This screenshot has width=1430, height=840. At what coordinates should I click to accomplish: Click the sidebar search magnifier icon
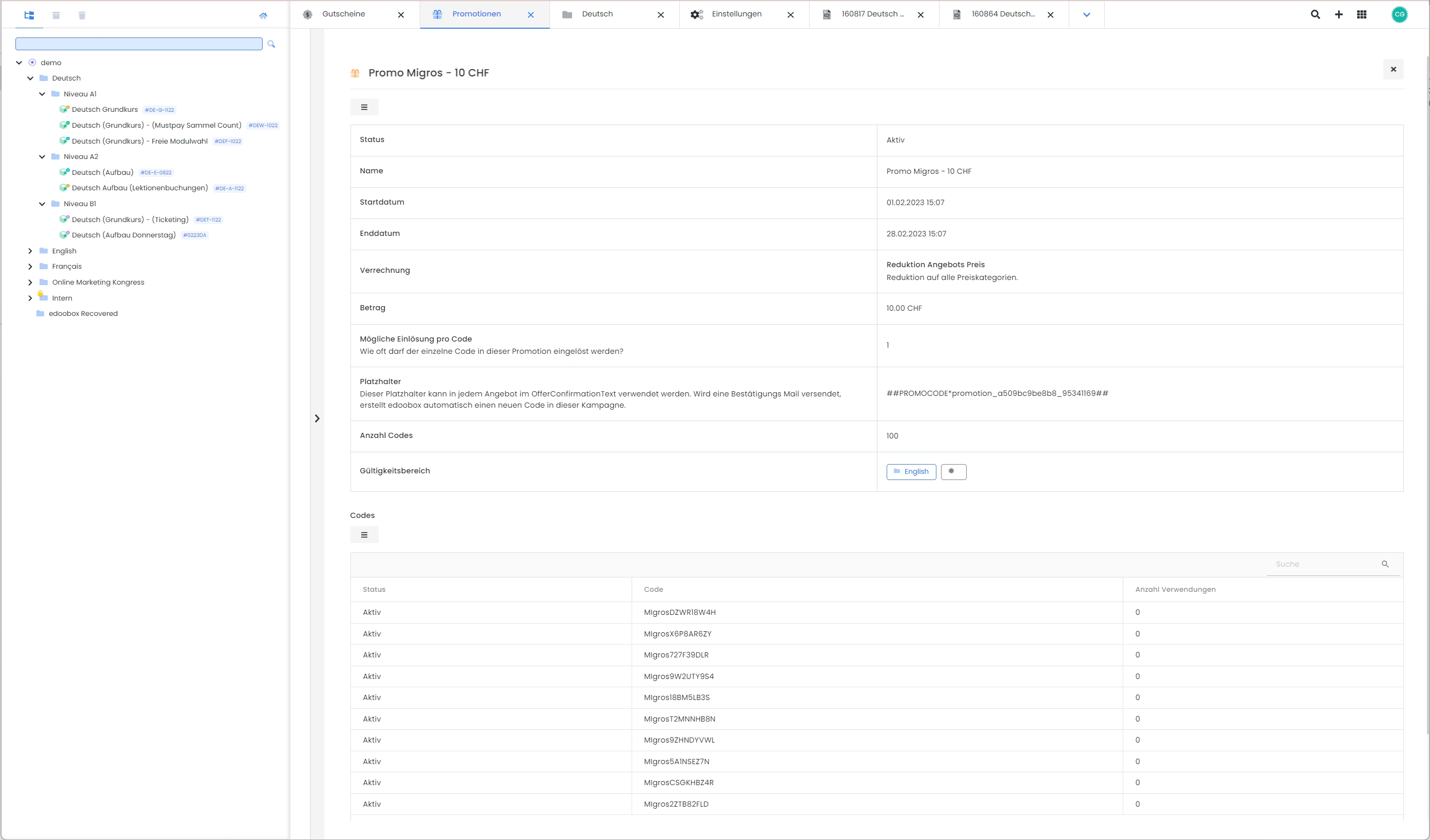271,44
